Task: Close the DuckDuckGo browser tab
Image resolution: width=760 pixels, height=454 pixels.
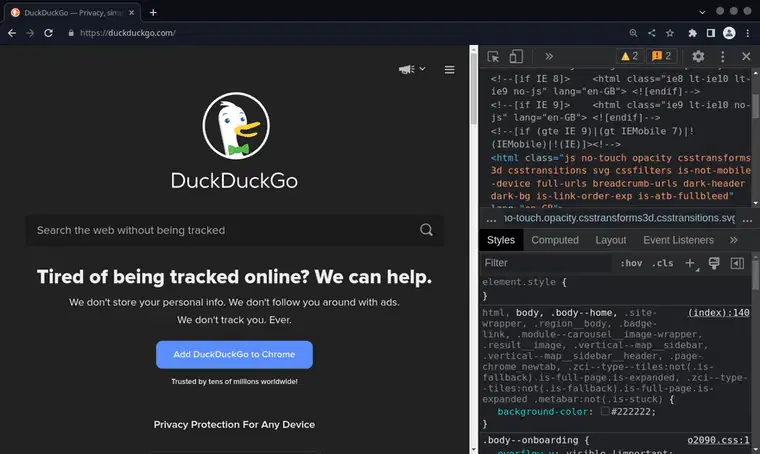Action: click(x=131, y=13)
